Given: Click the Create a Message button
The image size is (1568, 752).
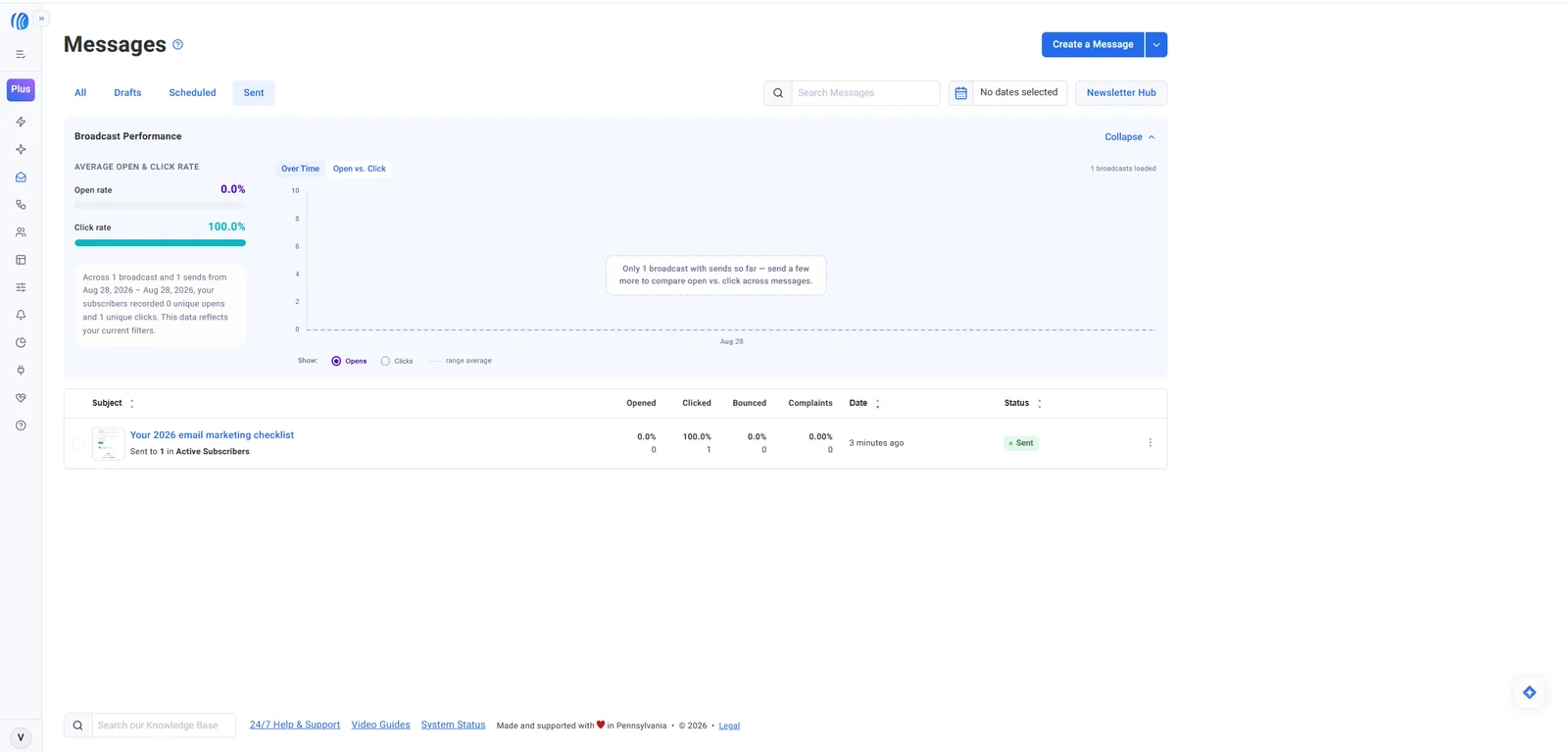Looking at the screenshot, I should 1093,44.
